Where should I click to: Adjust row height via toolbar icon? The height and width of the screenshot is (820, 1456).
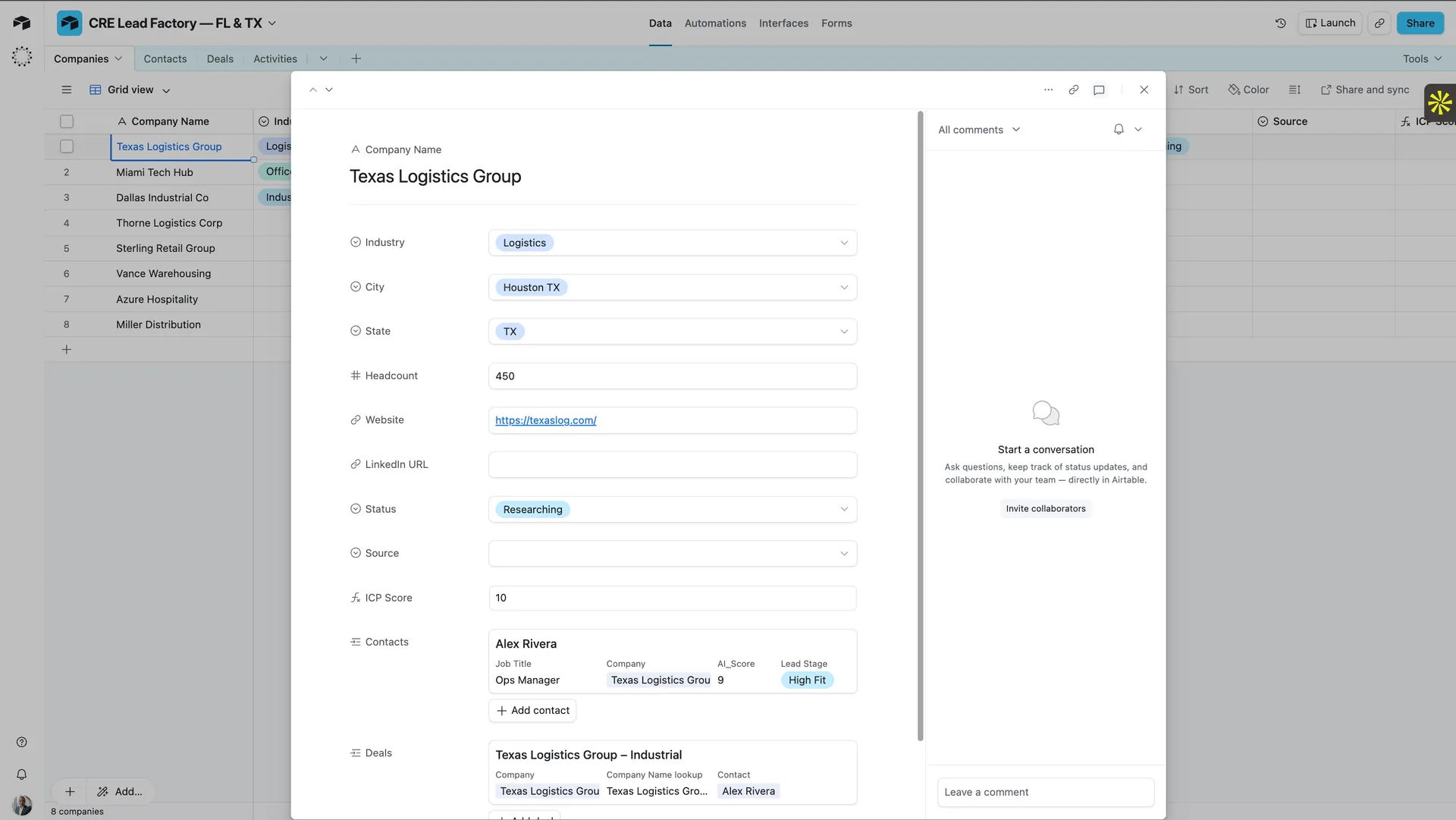point(1294,90)
